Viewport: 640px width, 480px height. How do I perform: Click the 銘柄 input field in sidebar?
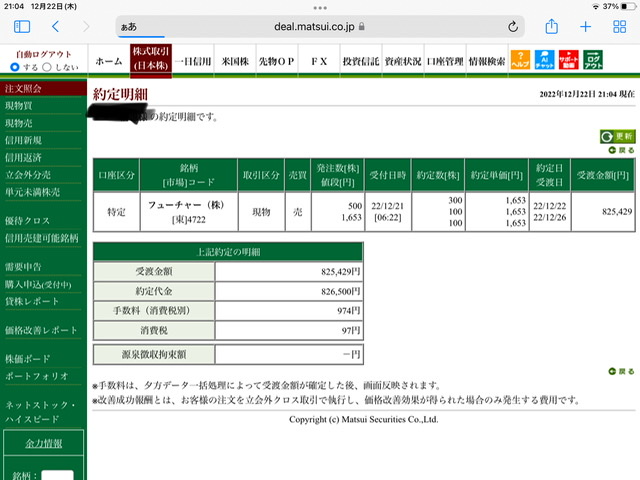pos(58,475)
